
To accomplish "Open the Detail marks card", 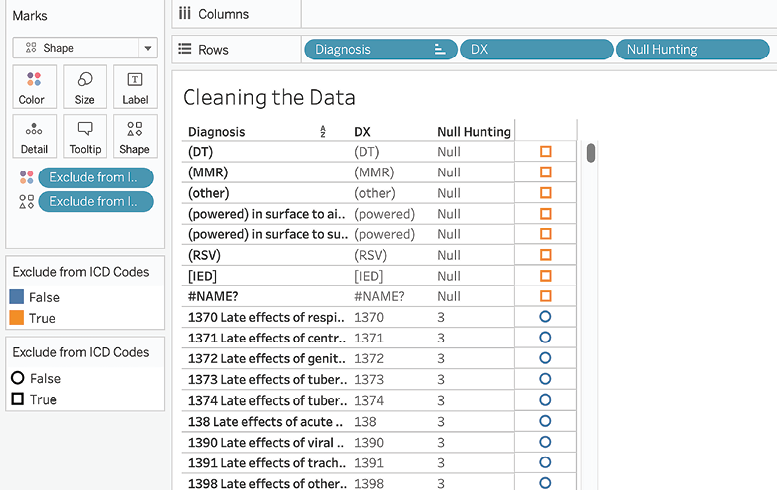I will [x=35, y=136].
